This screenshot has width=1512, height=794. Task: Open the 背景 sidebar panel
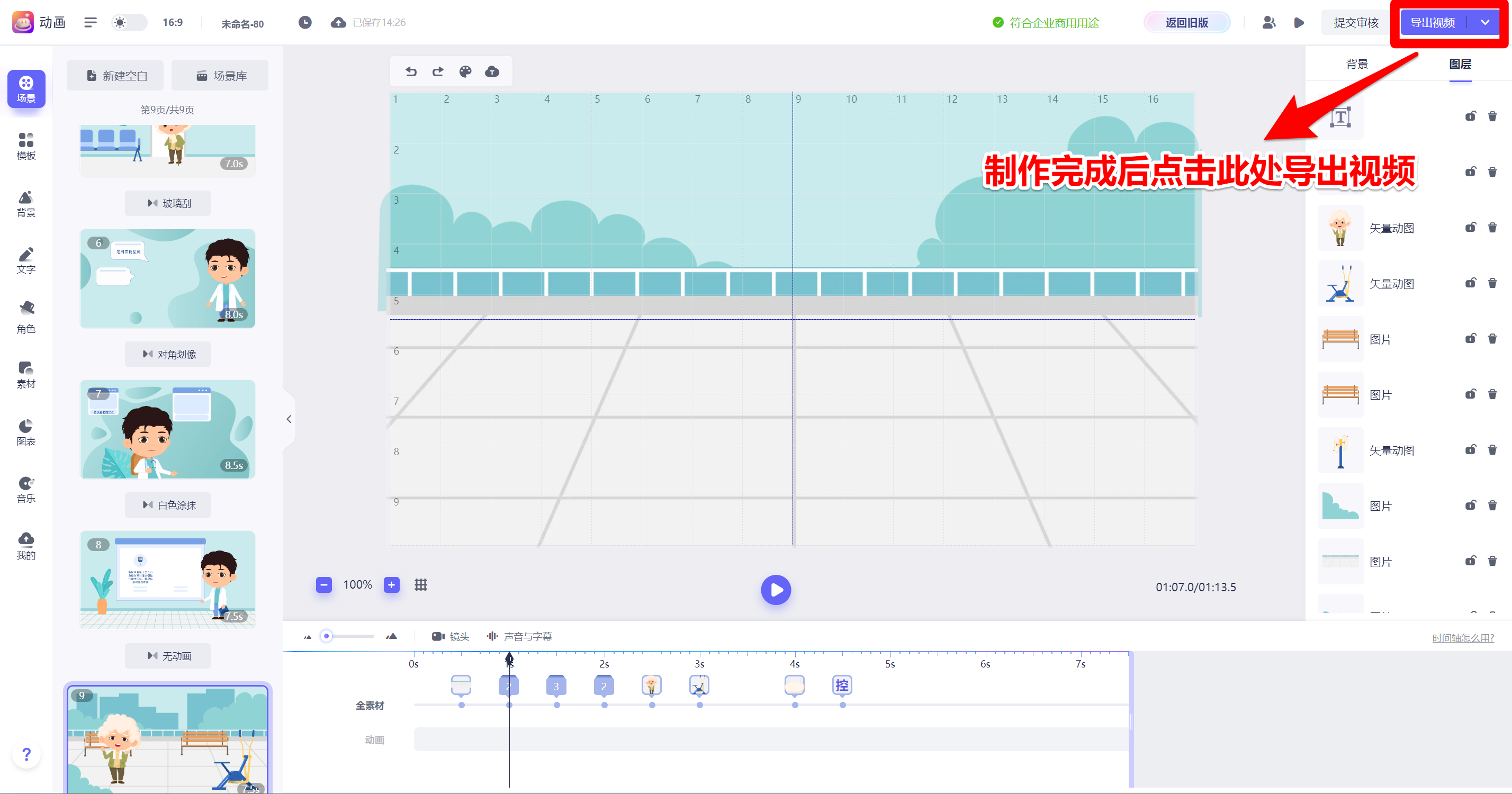pyautogui.click(x=26, y=204)
